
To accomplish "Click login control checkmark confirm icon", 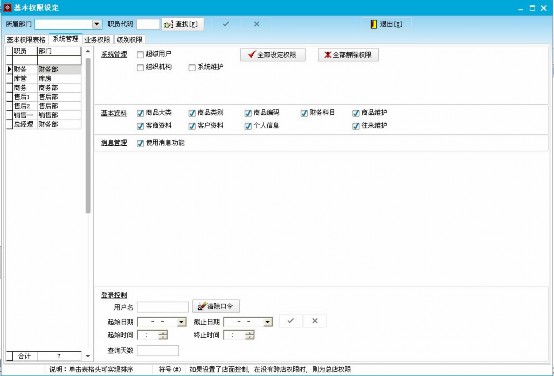I will pos(290,321).
